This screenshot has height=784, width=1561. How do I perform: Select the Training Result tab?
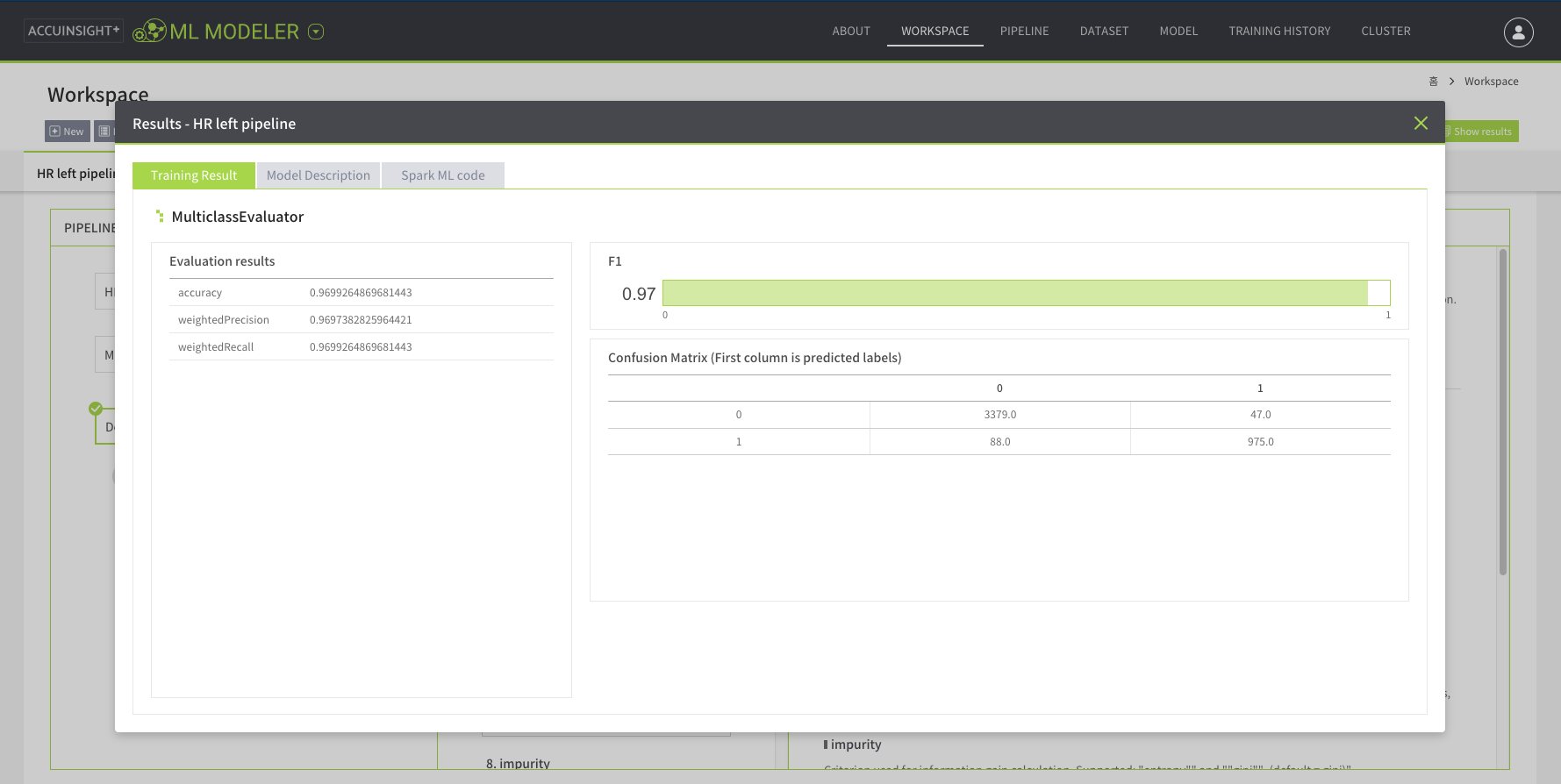194,175
